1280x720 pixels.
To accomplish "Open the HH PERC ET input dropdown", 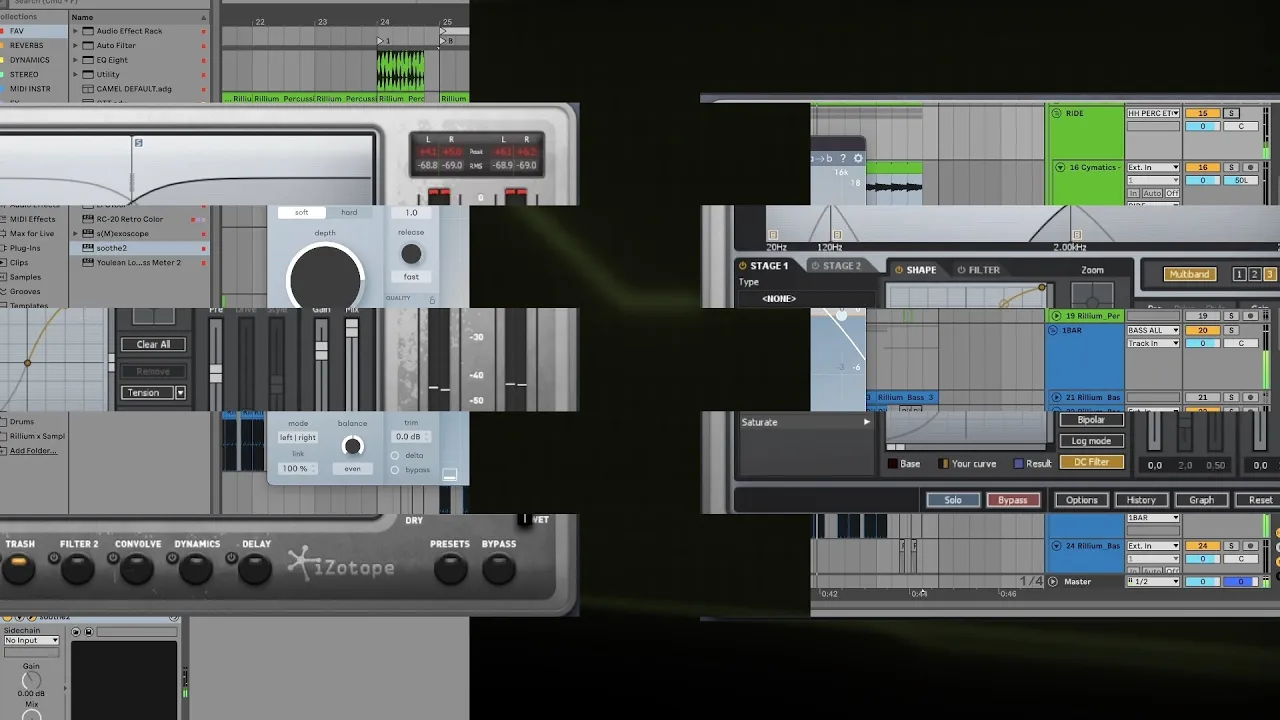I will pos(1153,114).
